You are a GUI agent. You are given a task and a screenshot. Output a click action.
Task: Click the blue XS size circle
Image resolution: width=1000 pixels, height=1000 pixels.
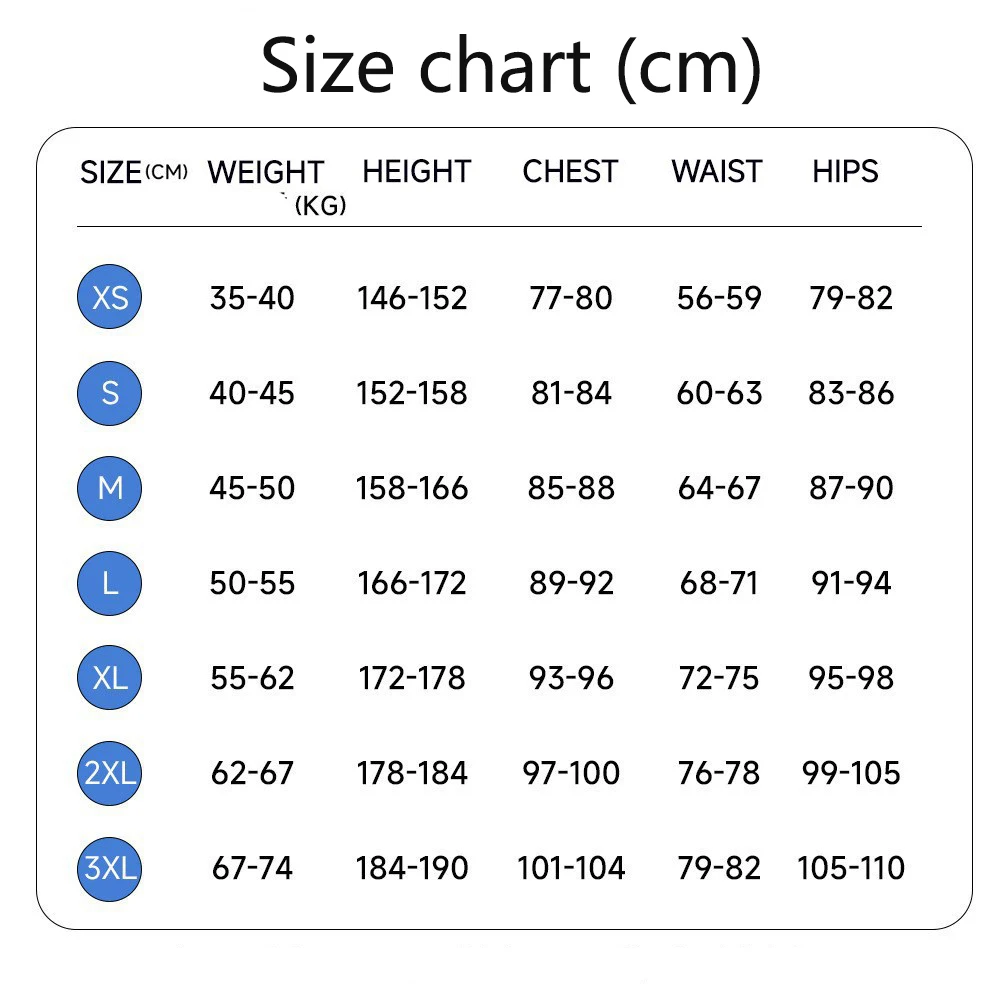(110, 297)
